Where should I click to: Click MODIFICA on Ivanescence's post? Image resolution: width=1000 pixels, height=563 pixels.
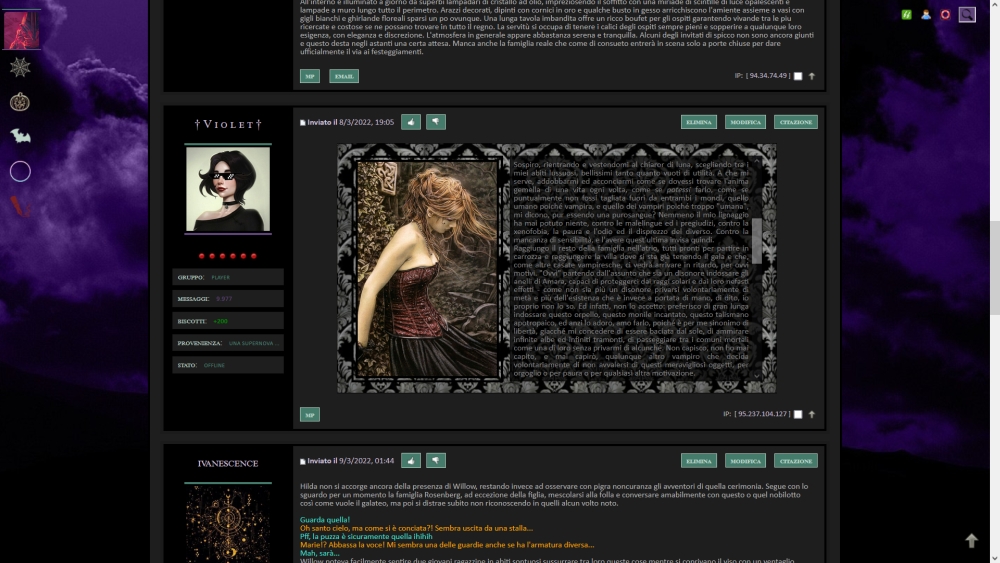[x=745, y=460]
